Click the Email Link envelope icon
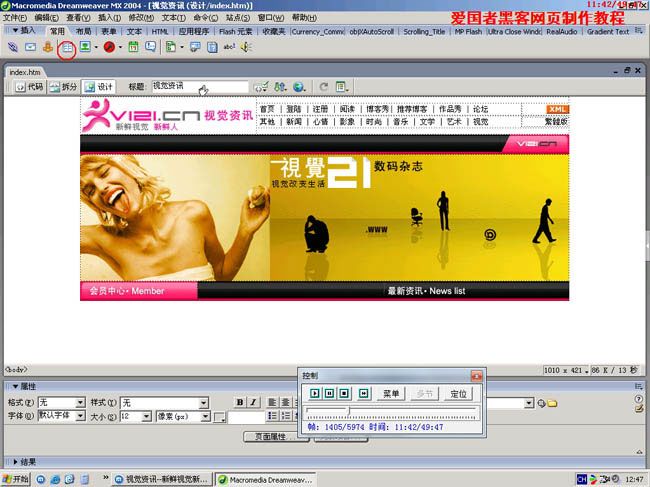The image size is (650, 487). click(x=30, y=47)
